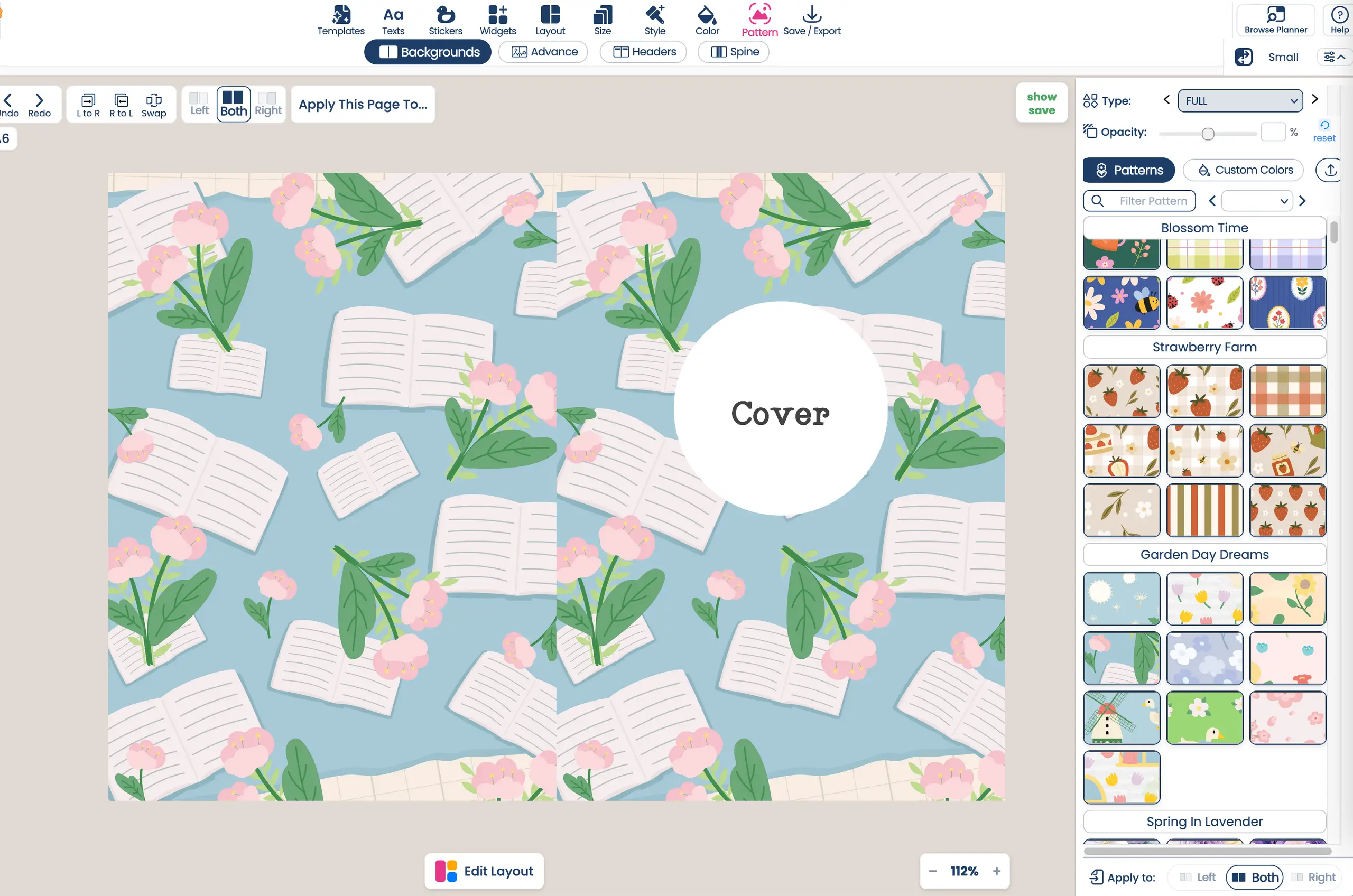Click the Opacity slider handle
Viewport: 1353px width, 896px height.
1207,134
